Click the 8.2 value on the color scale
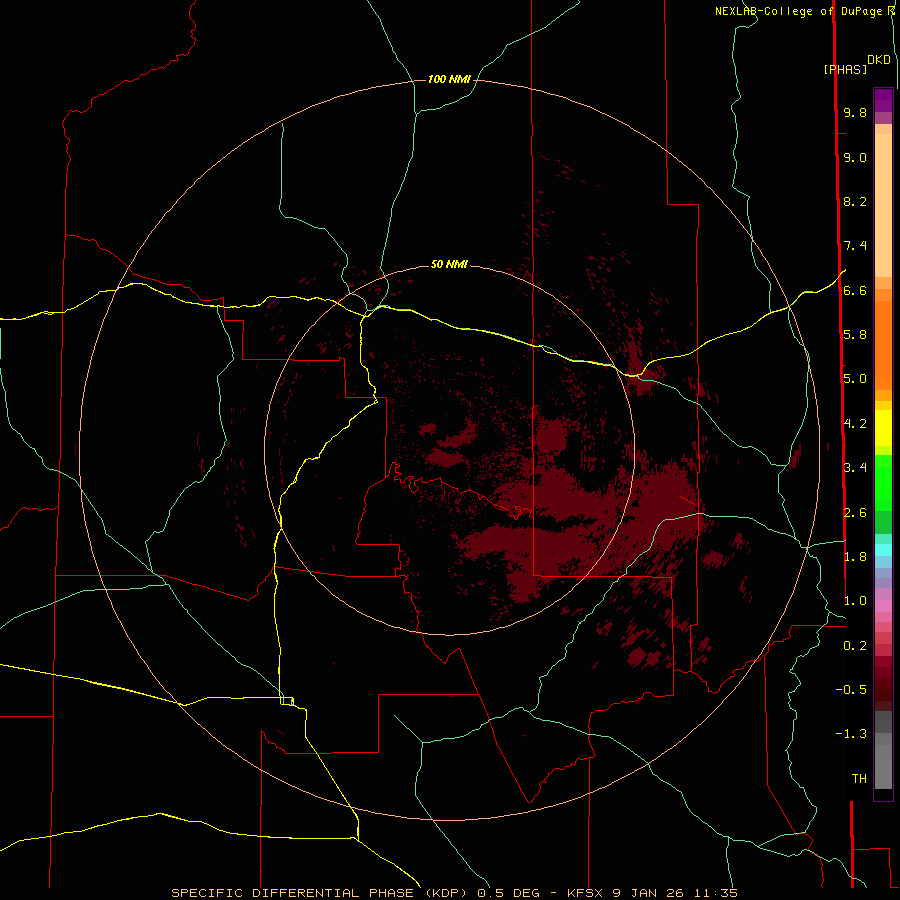The height and width of the screenshot is (900, 900). tap(855, 201)
